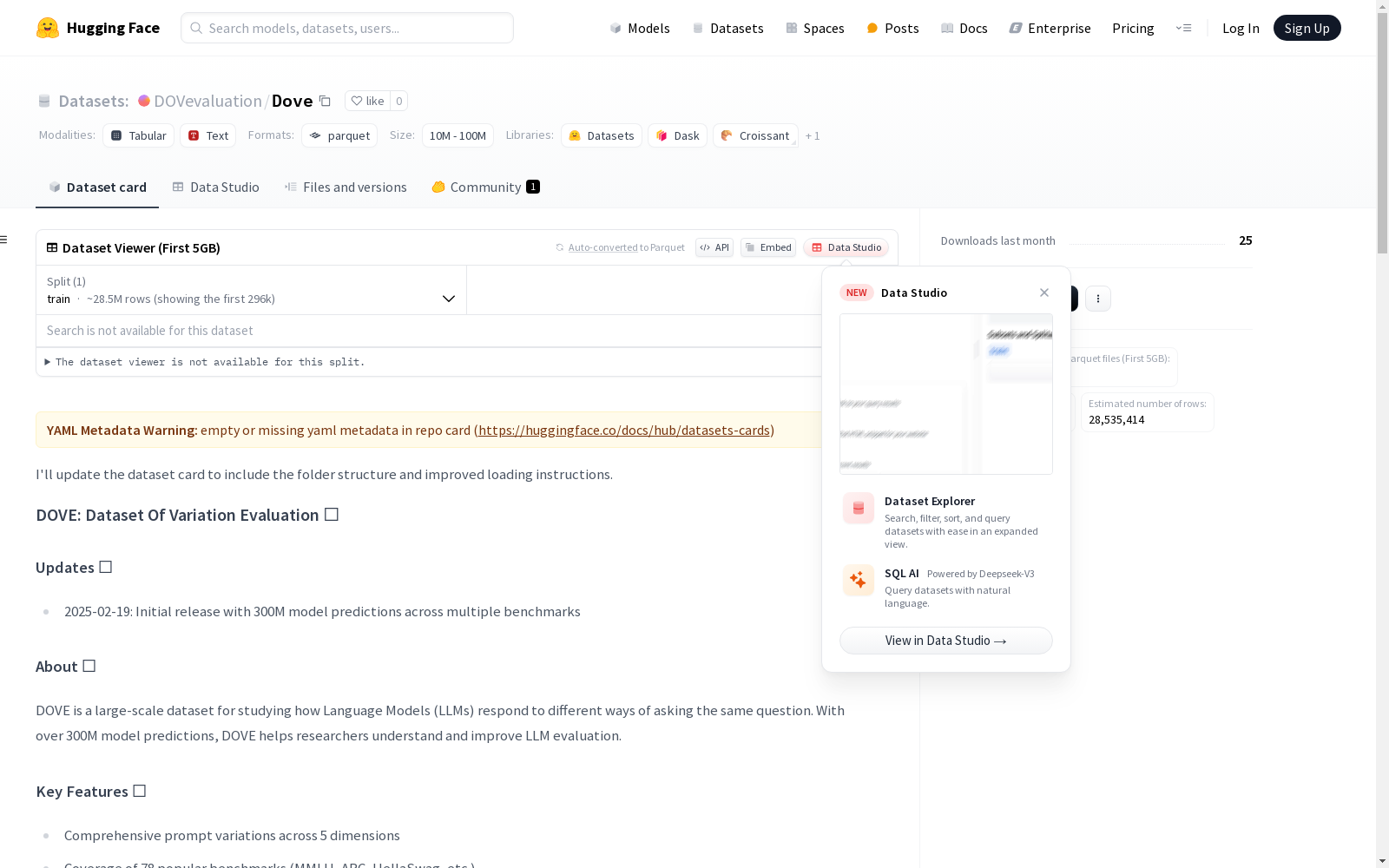Open the Models page

(x=640, y=28)
